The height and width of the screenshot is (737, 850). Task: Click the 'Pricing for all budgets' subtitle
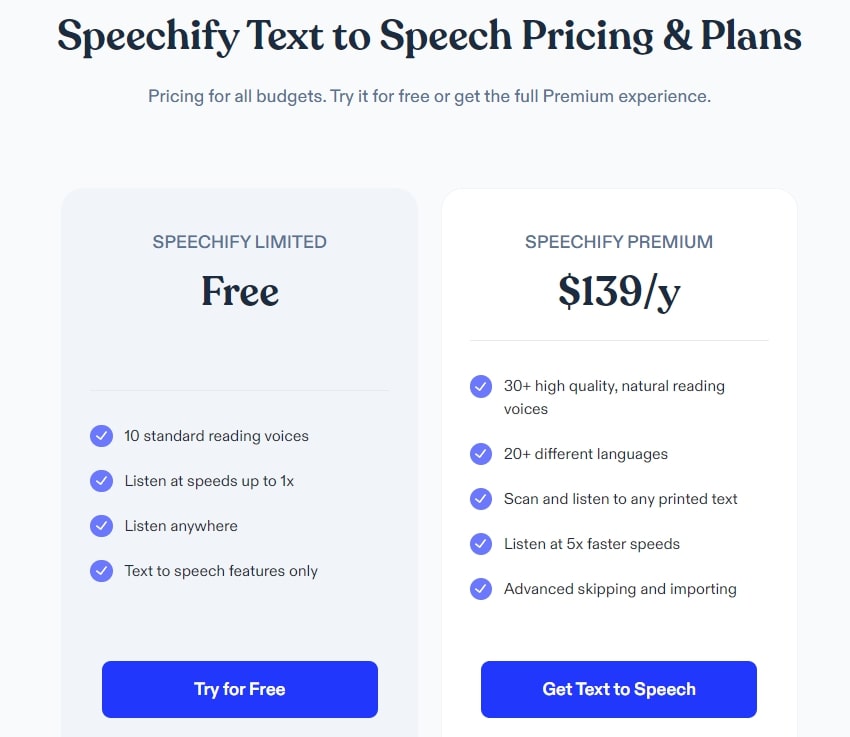[429, 97]
